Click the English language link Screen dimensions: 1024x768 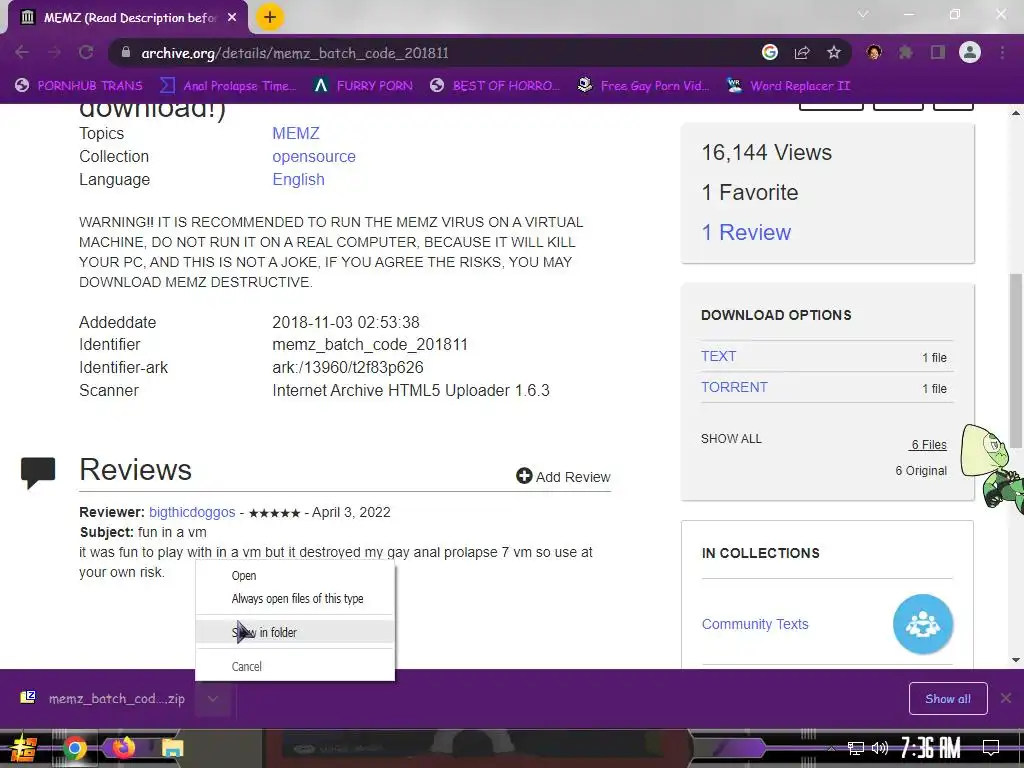click(298, 180)
